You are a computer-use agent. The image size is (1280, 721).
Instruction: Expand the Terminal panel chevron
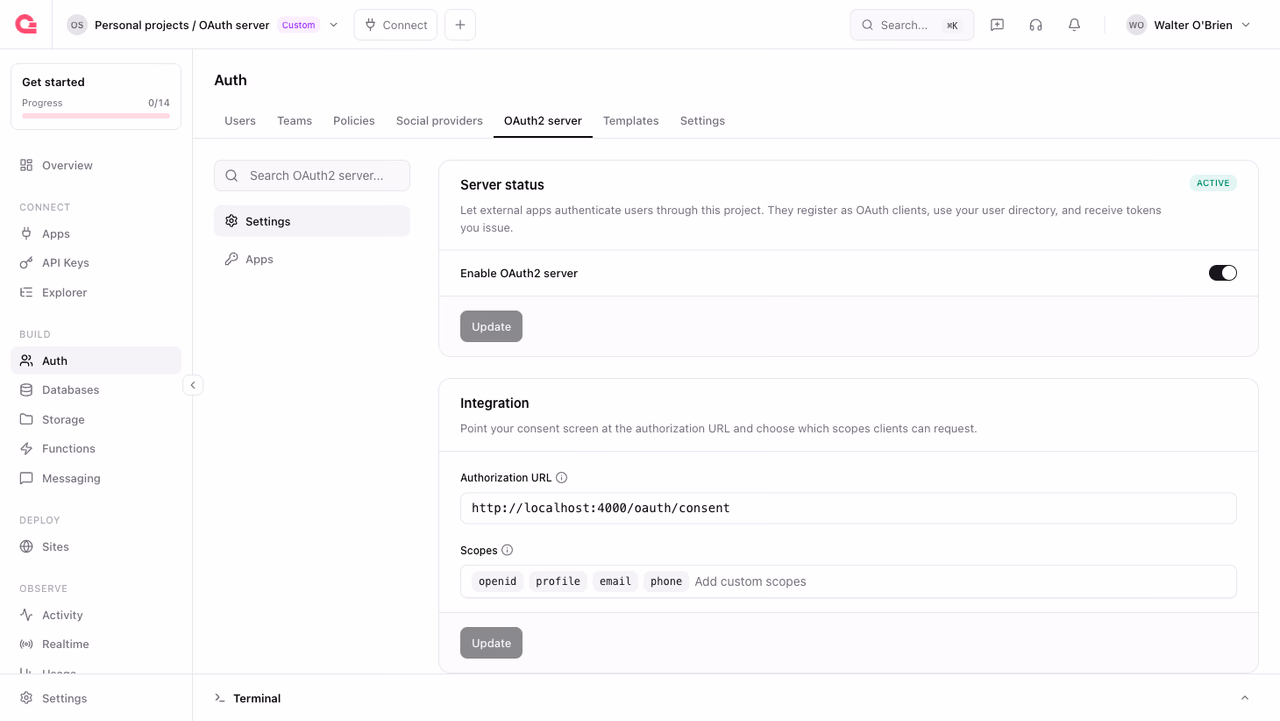point(1245,698)
